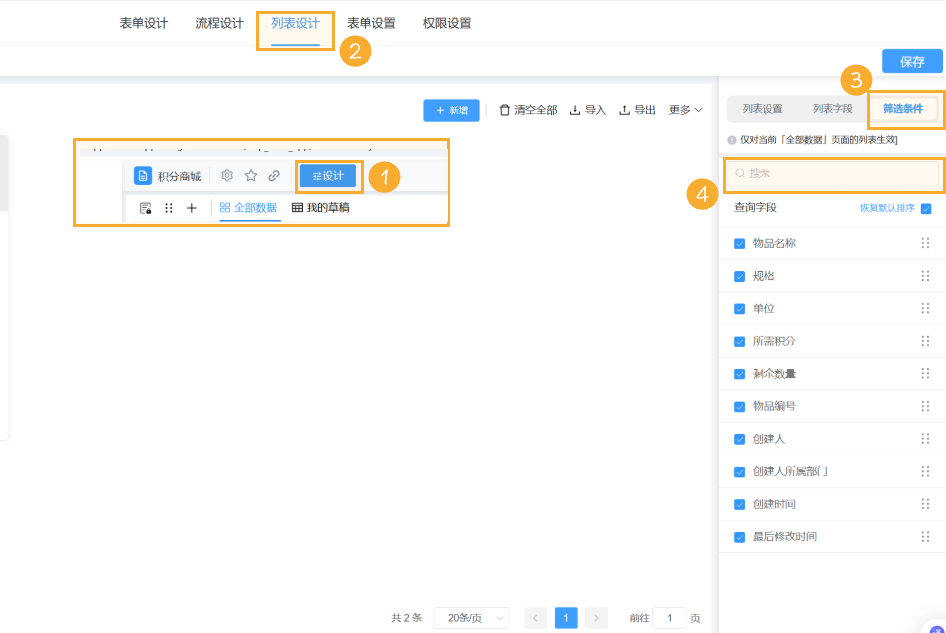Star the 积分商城 app as favorite

pos(250,175)
